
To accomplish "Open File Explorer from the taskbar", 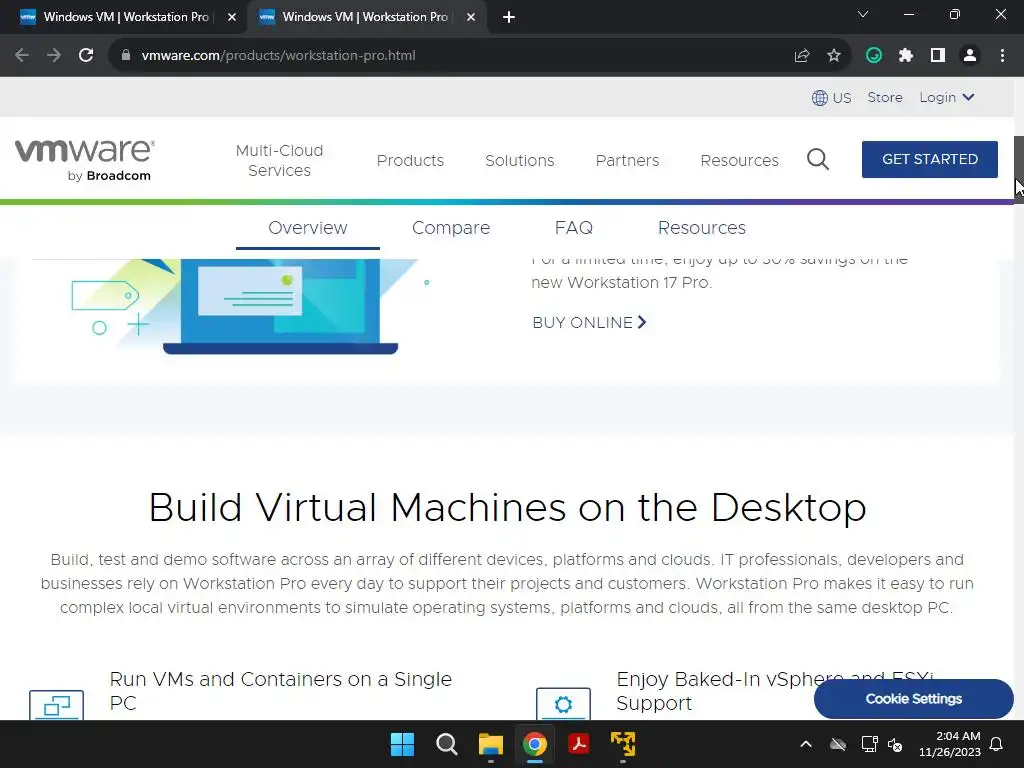I will pos(490,744).
